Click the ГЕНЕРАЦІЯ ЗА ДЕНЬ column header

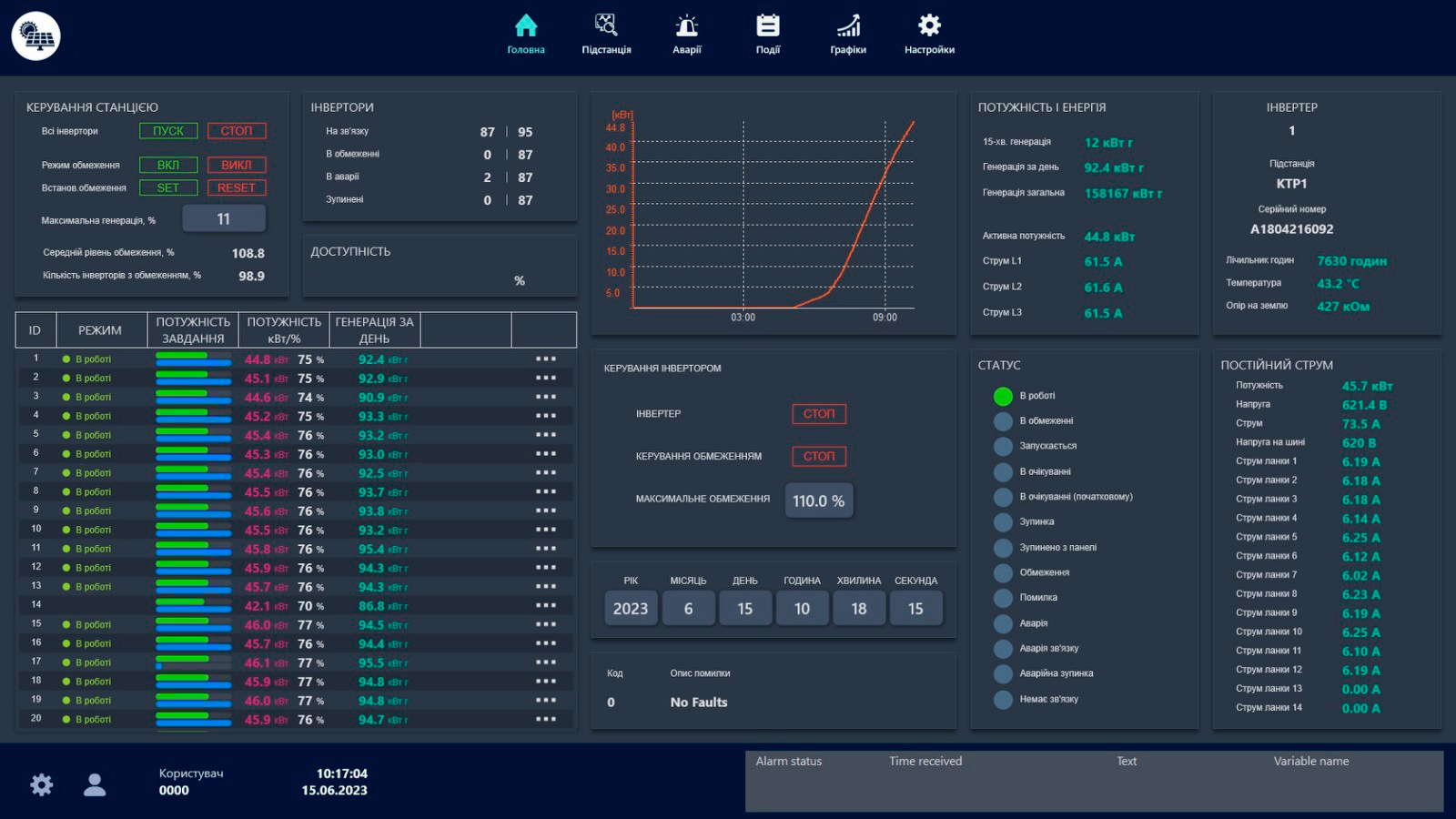click(x=374, y=330)
